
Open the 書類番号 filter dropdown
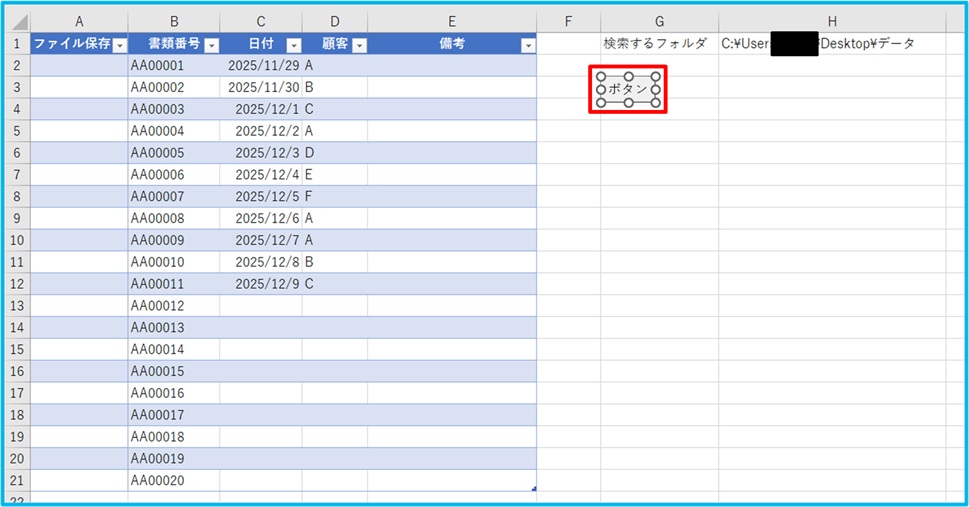pos(211,45)
